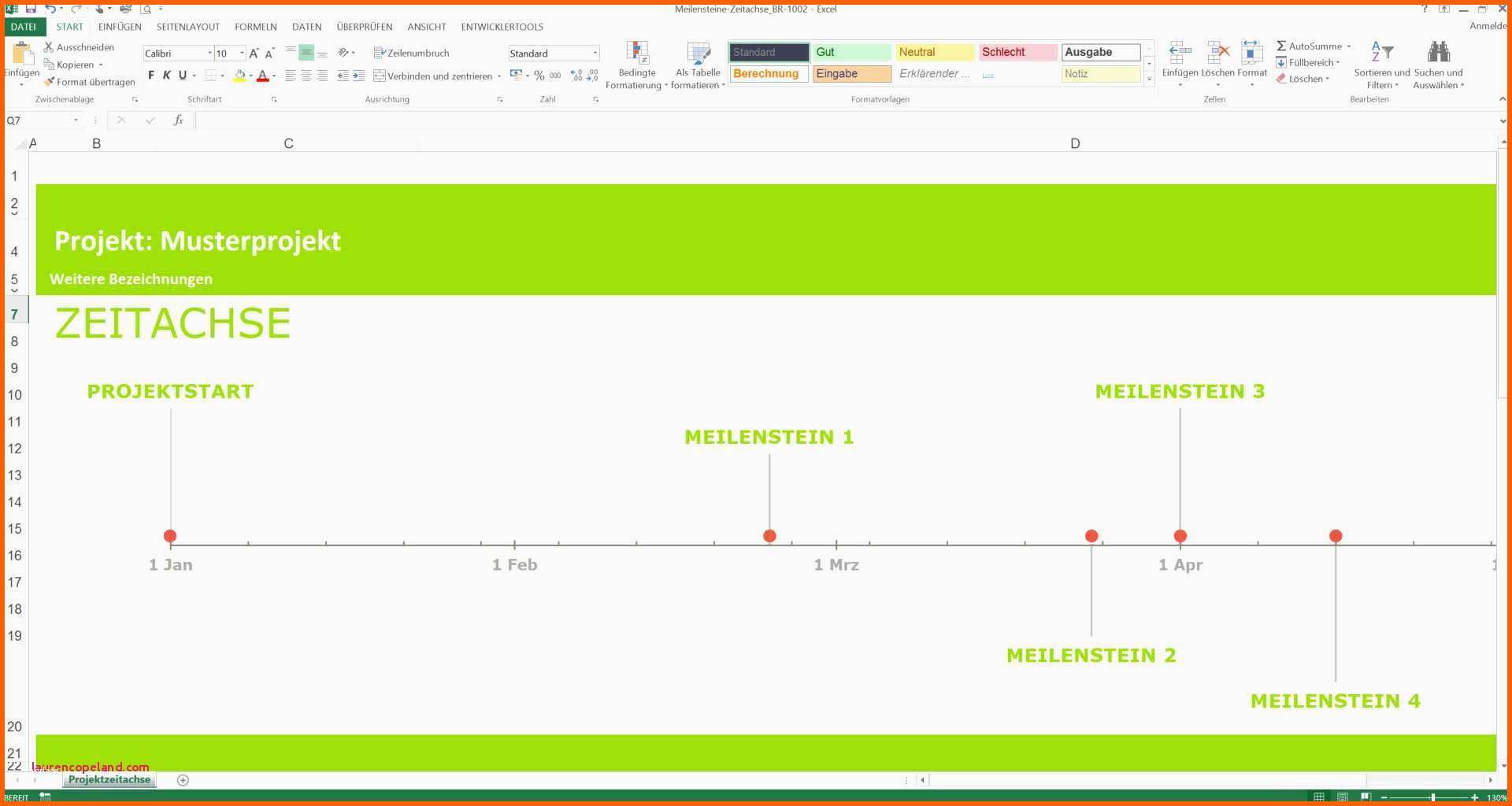Click the Format übertragen paintbrush
The width and height of the screenshot is (1512, 806).
click(89, 82)
